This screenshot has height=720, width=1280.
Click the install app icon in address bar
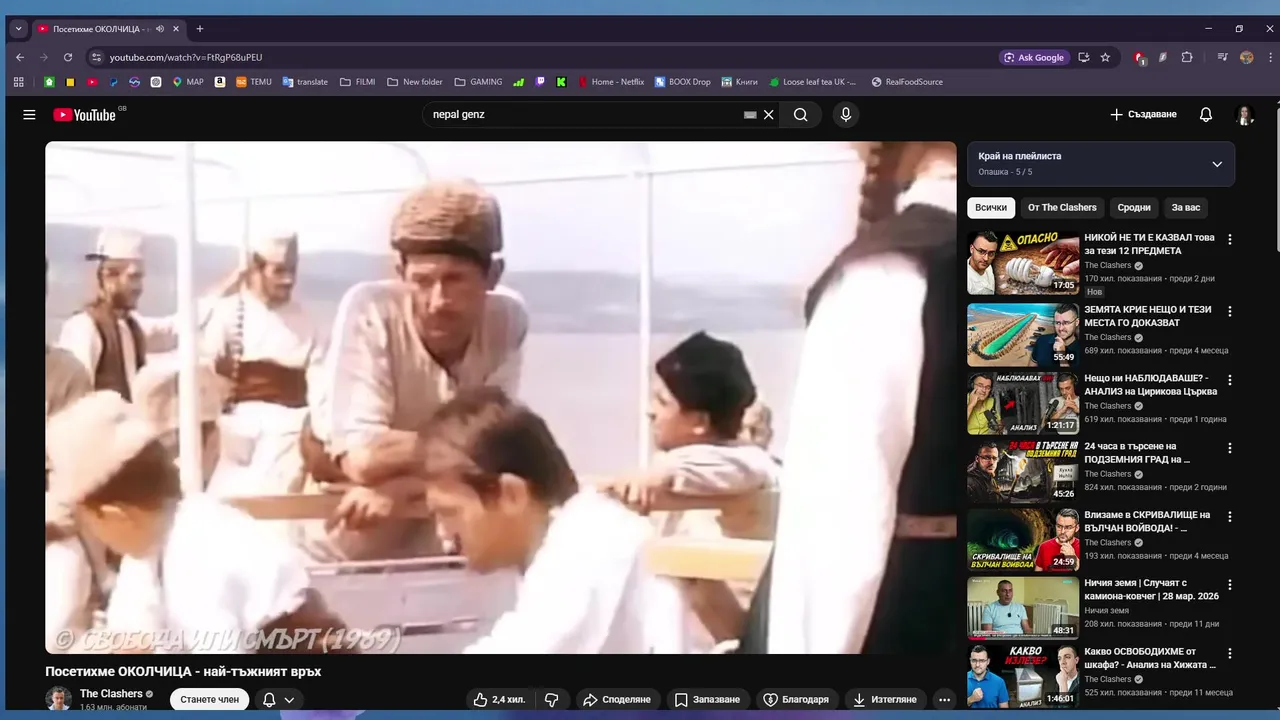pos(1084,57)
